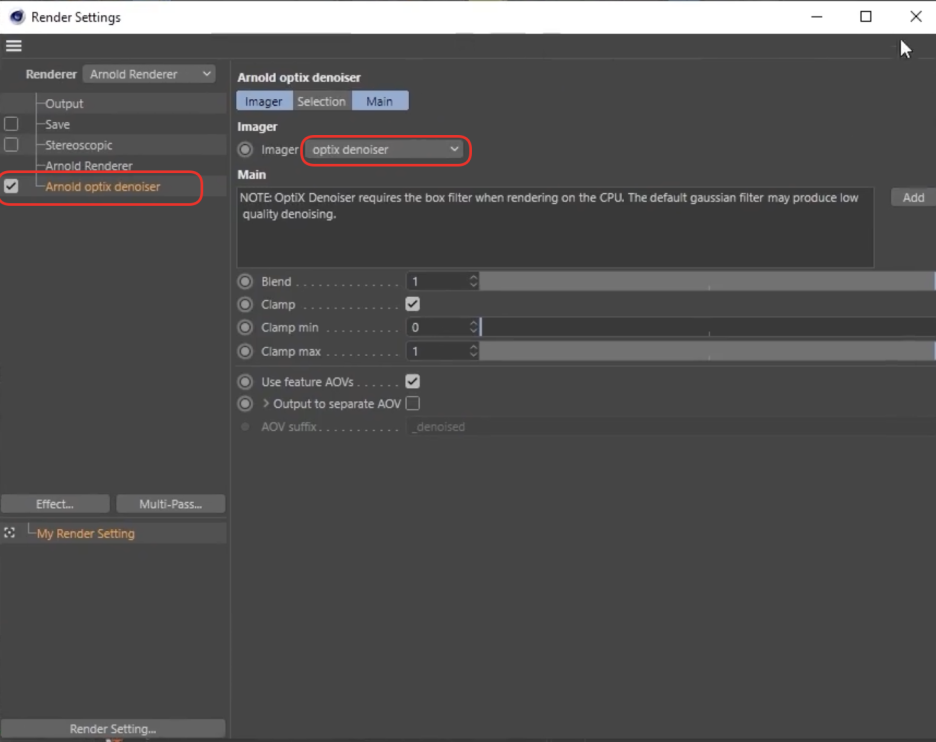Select Arnold Renderer in the settings tree
936x742 pixels.
tap(89, 165)
